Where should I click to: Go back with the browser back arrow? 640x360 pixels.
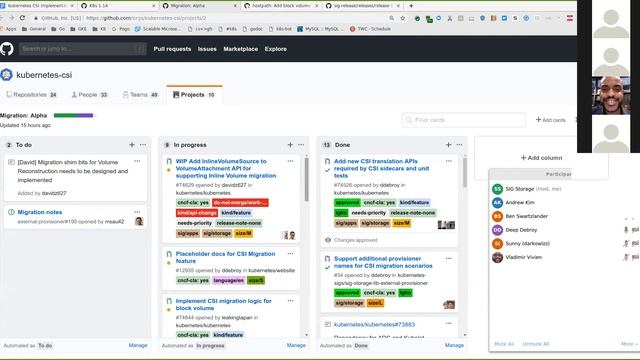click(x=2, y=18)
